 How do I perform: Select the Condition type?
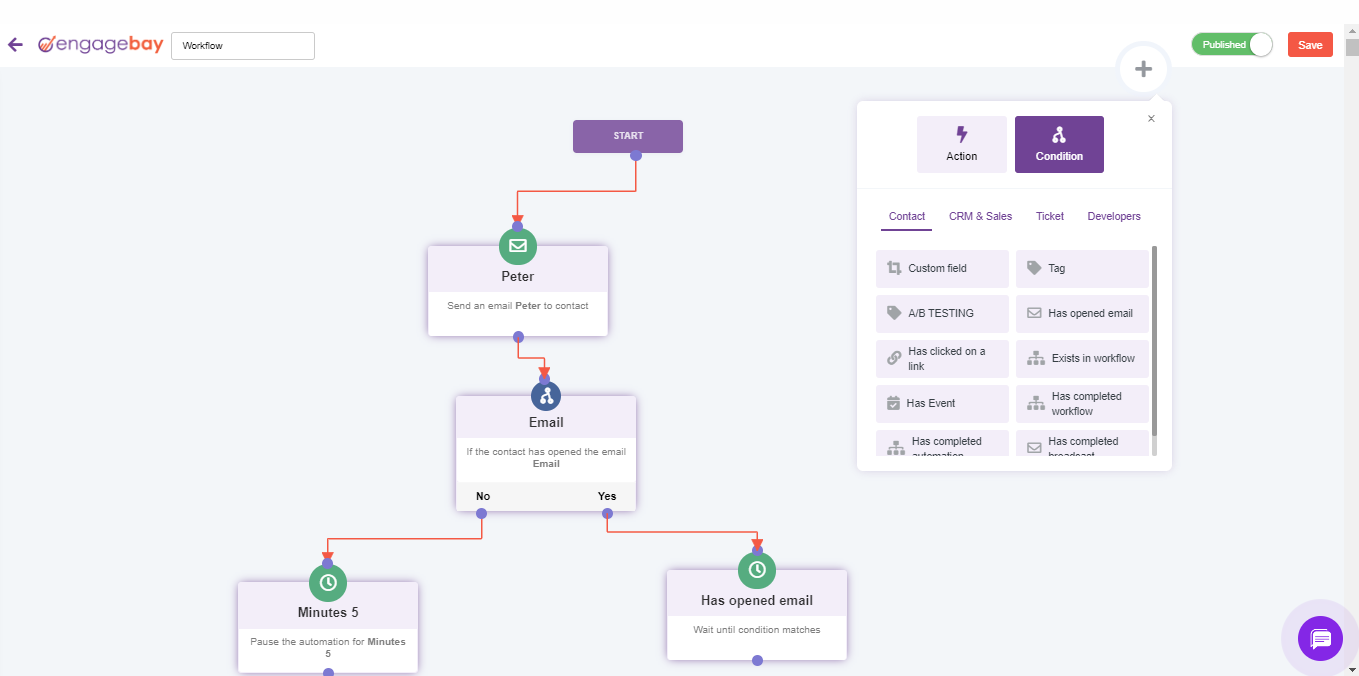click(x=1059, y=144)
